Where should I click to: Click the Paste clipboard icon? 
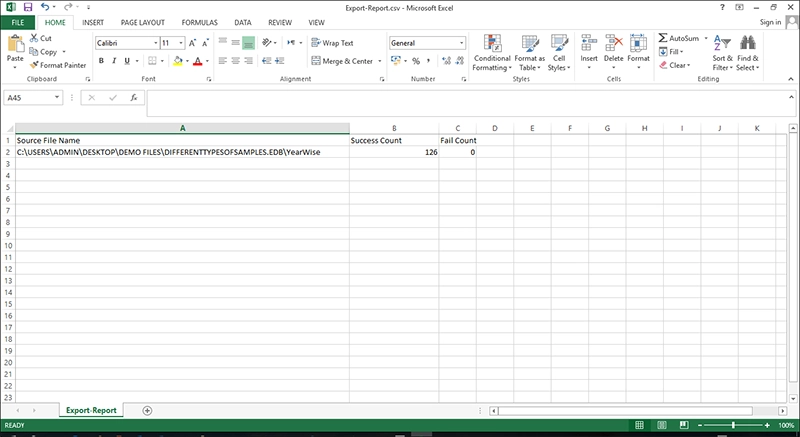tap(15, 44)
